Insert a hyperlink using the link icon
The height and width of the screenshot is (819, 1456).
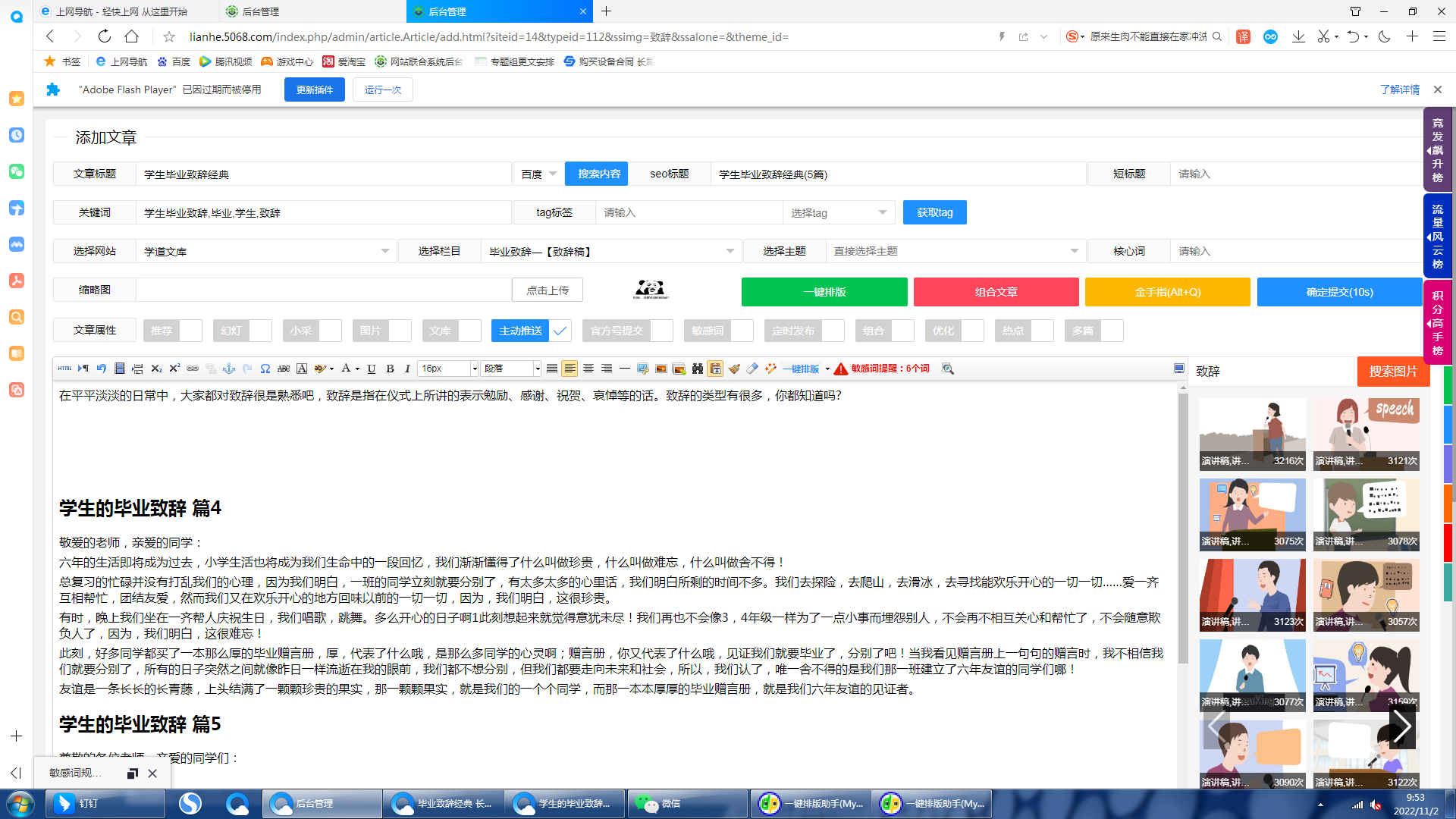[193, 369]
